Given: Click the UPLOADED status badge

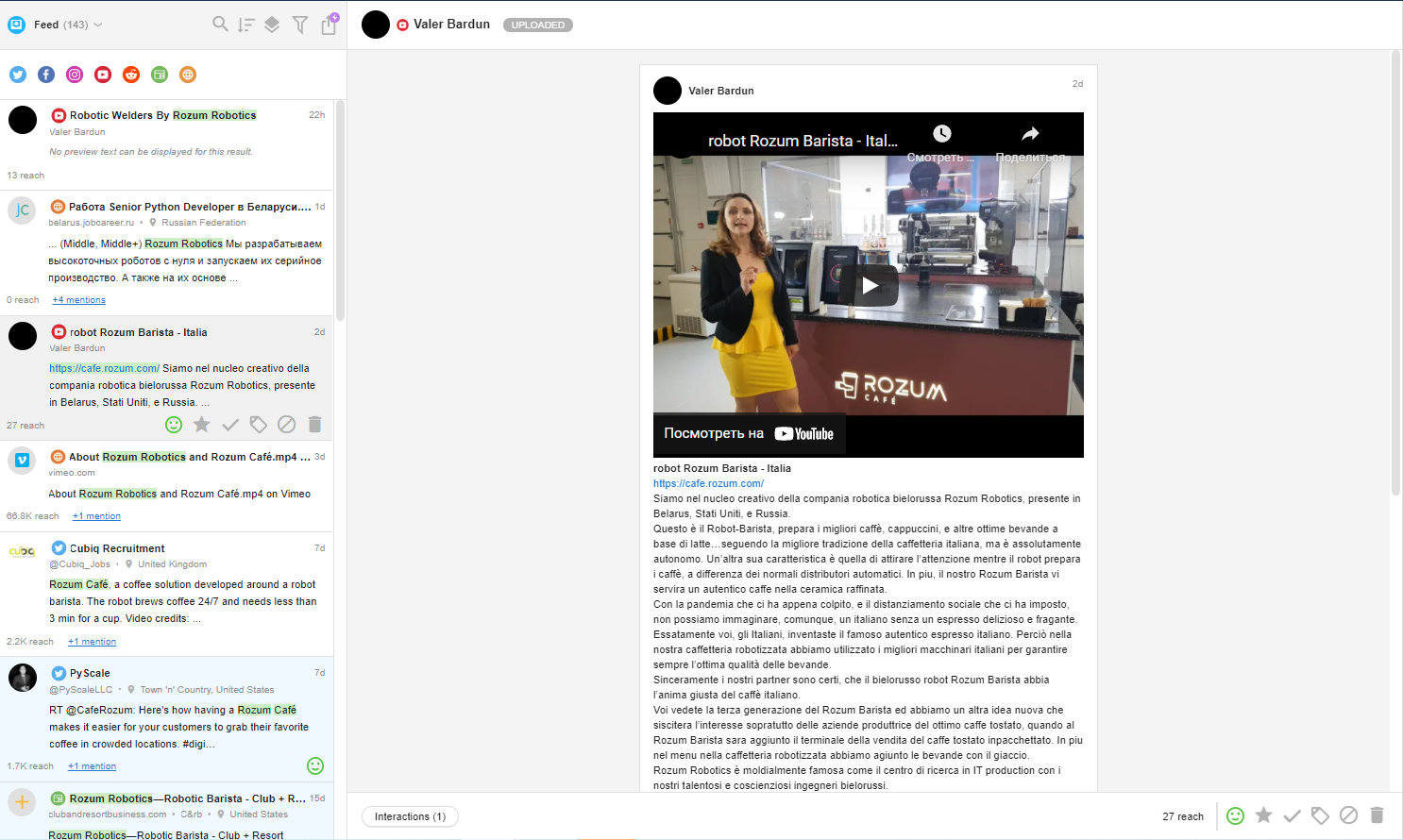Looking at the screenshot, I should click(x=538, y=25).
